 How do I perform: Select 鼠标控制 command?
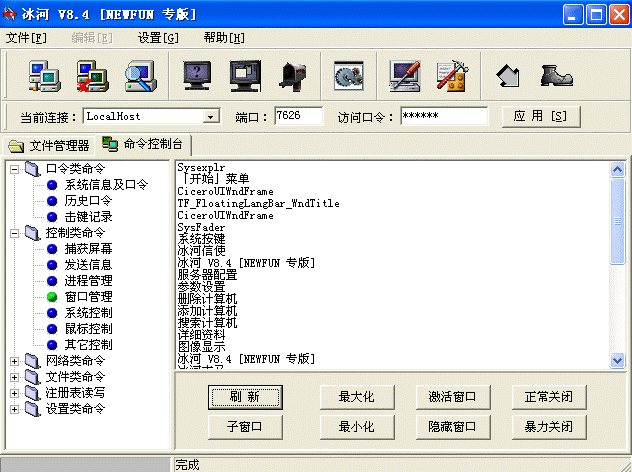click(x=88, y=329)
